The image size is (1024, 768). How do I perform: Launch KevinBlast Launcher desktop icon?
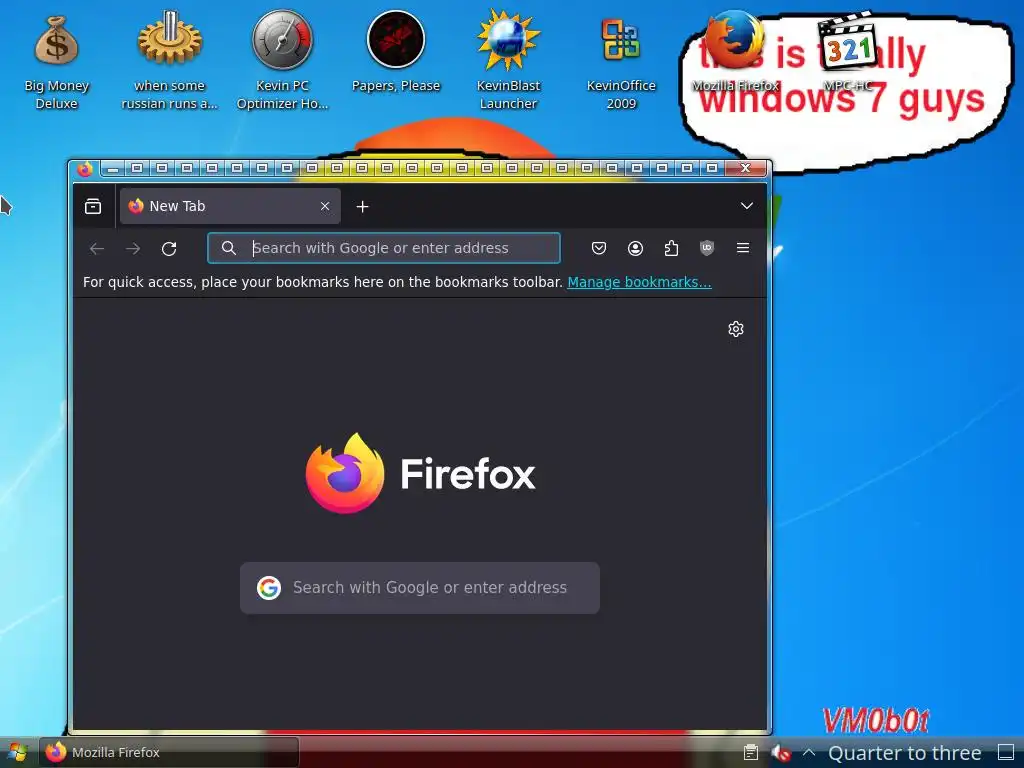(508, 60)
